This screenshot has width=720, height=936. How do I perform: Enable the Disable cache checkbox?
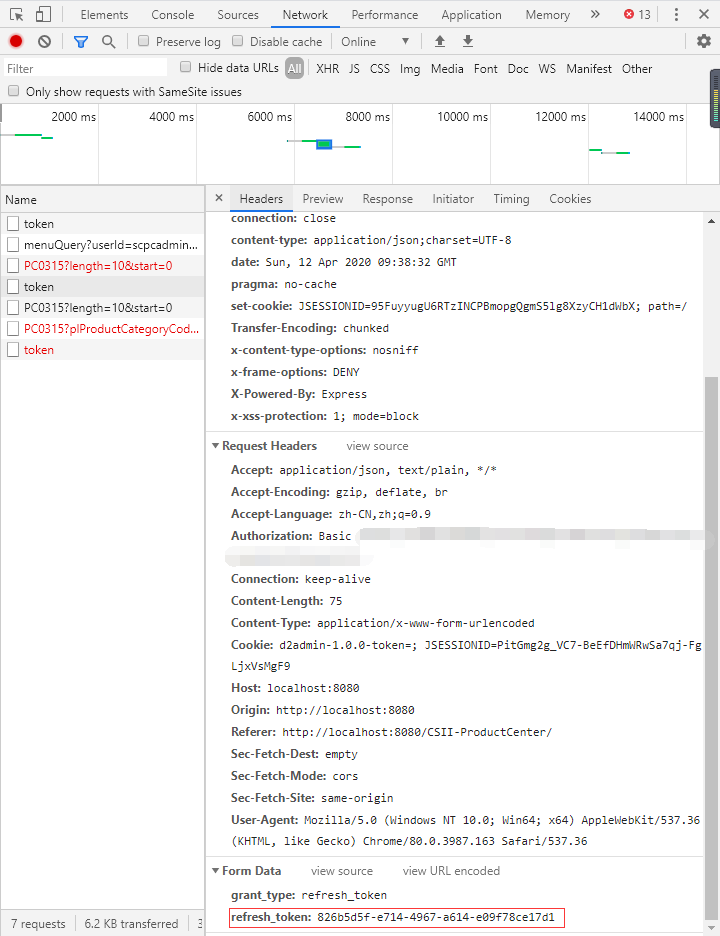pyautogui.click(x=238, y=41)
